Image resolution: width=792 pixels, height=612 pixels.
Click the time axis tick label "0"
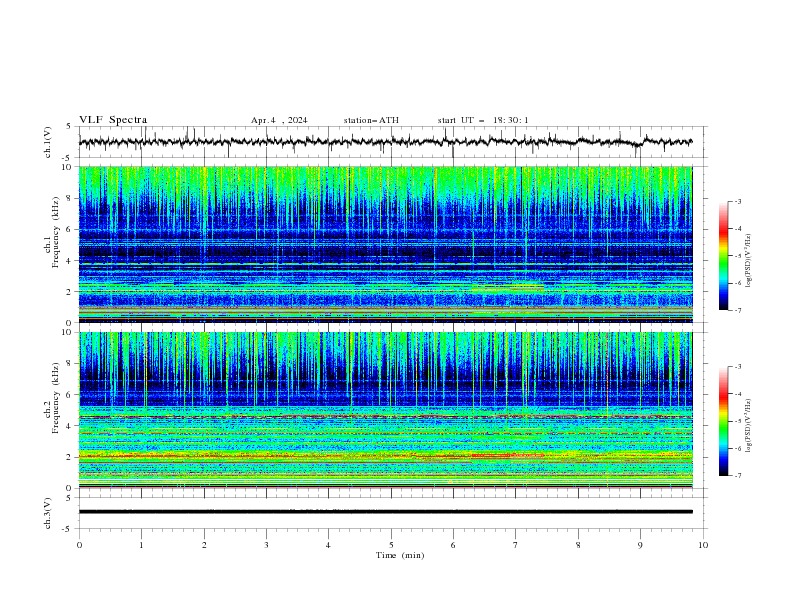pyautogui.click(x=79, y=545)
